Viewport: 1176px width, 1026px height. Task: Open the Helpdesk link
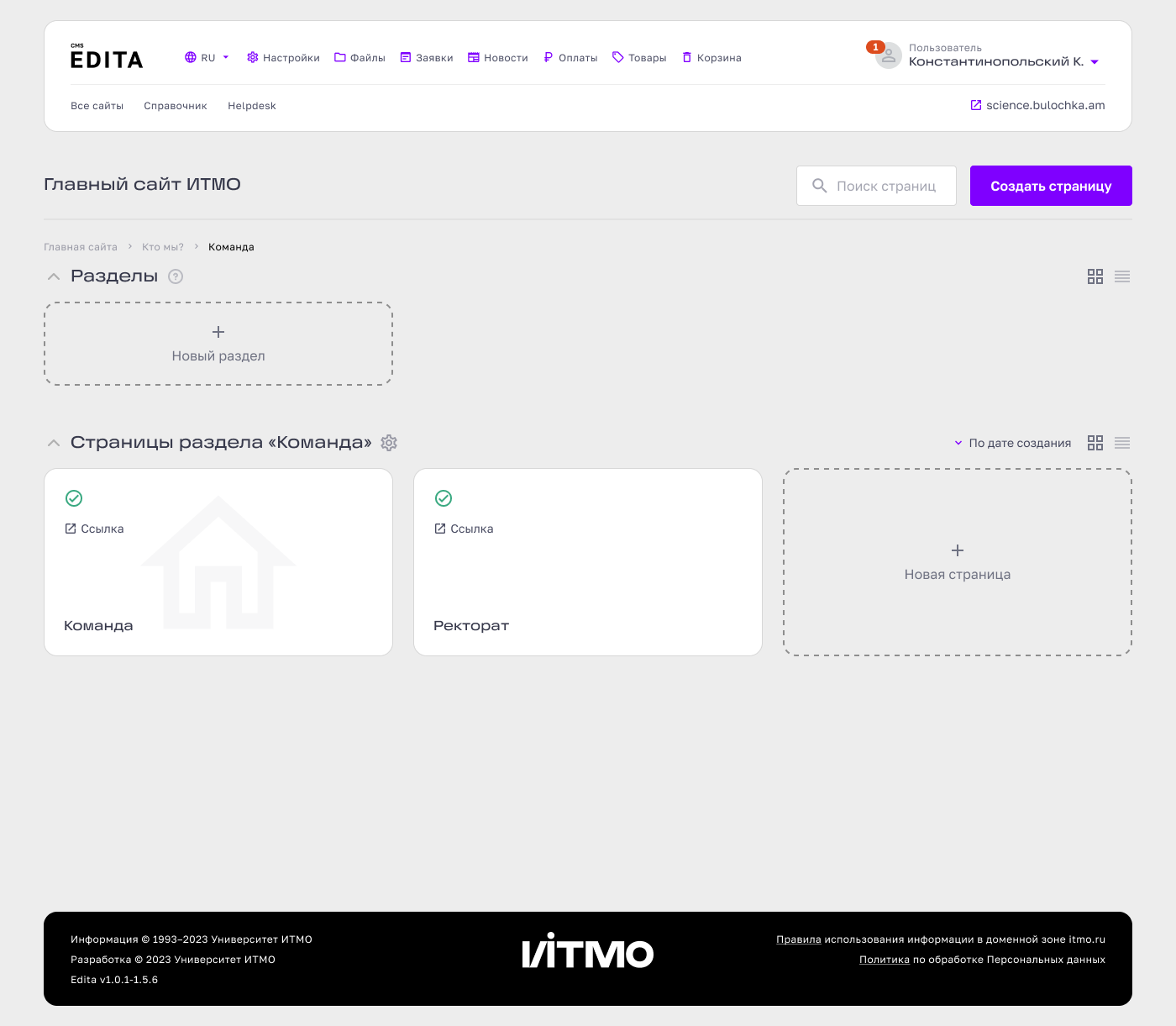click(252, 106)
